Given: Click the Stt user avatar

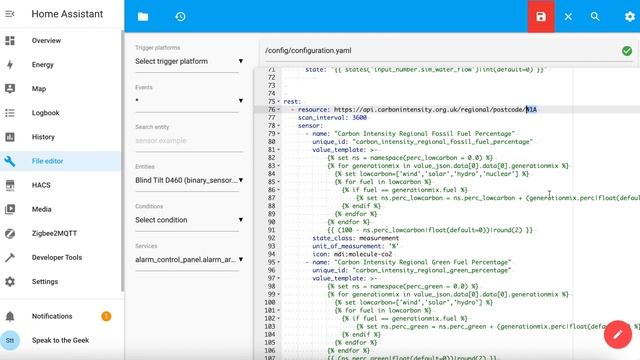Looking at the screenshot, I should (x=10, y=340).
